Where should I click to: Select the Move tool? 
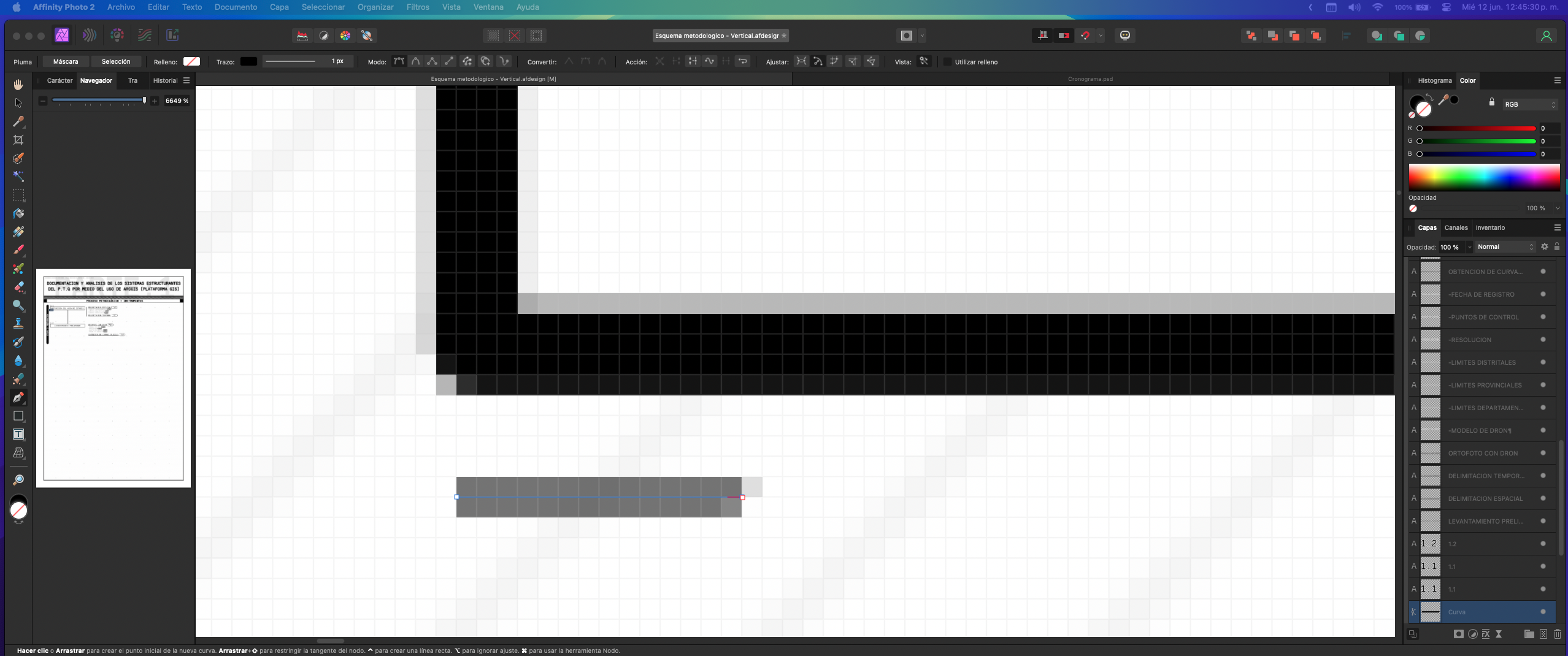(18, 103)
